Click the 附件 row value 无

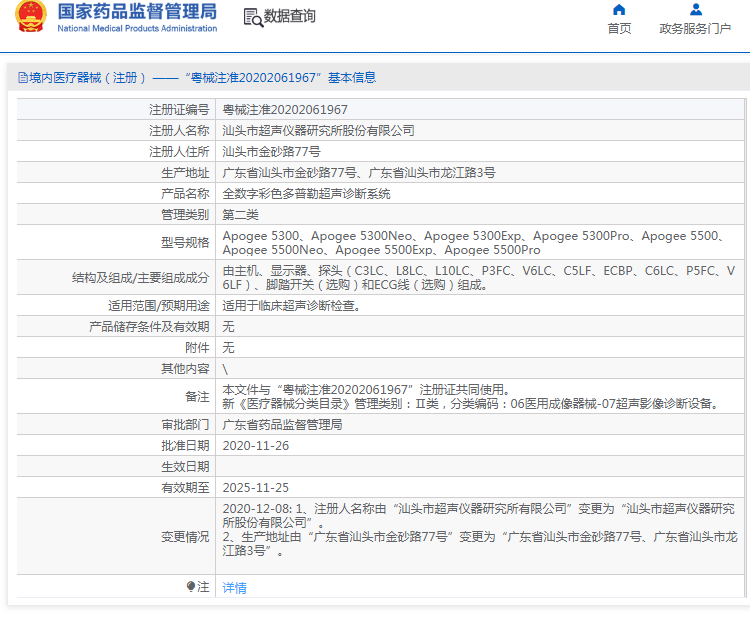228,348
